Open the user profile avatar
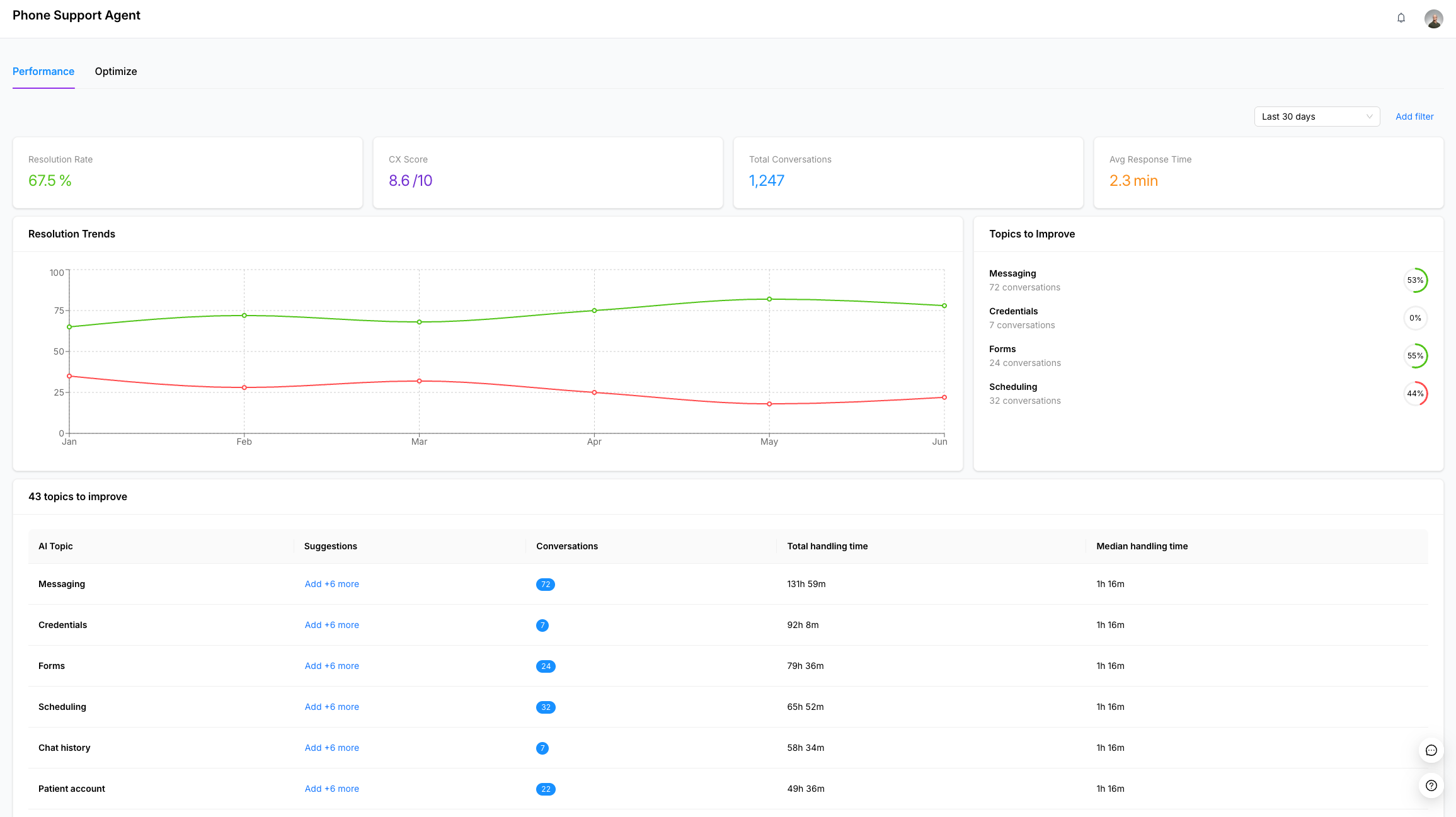Screen dimensions: 1456x817 [1433, 18]
